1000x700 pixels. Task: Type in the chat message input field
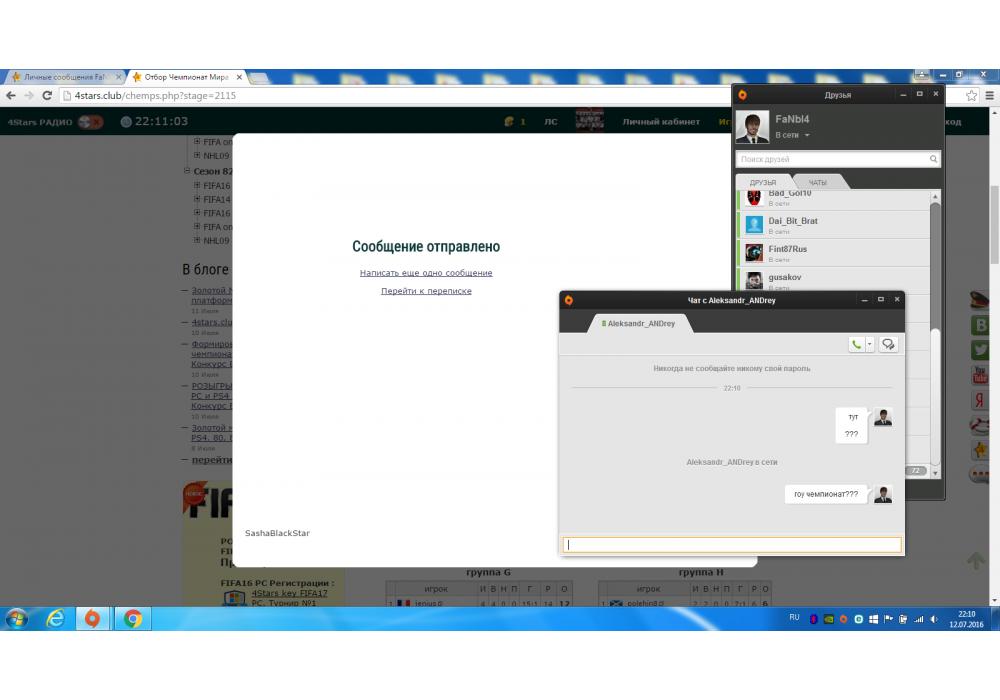[x=731, y=545]
